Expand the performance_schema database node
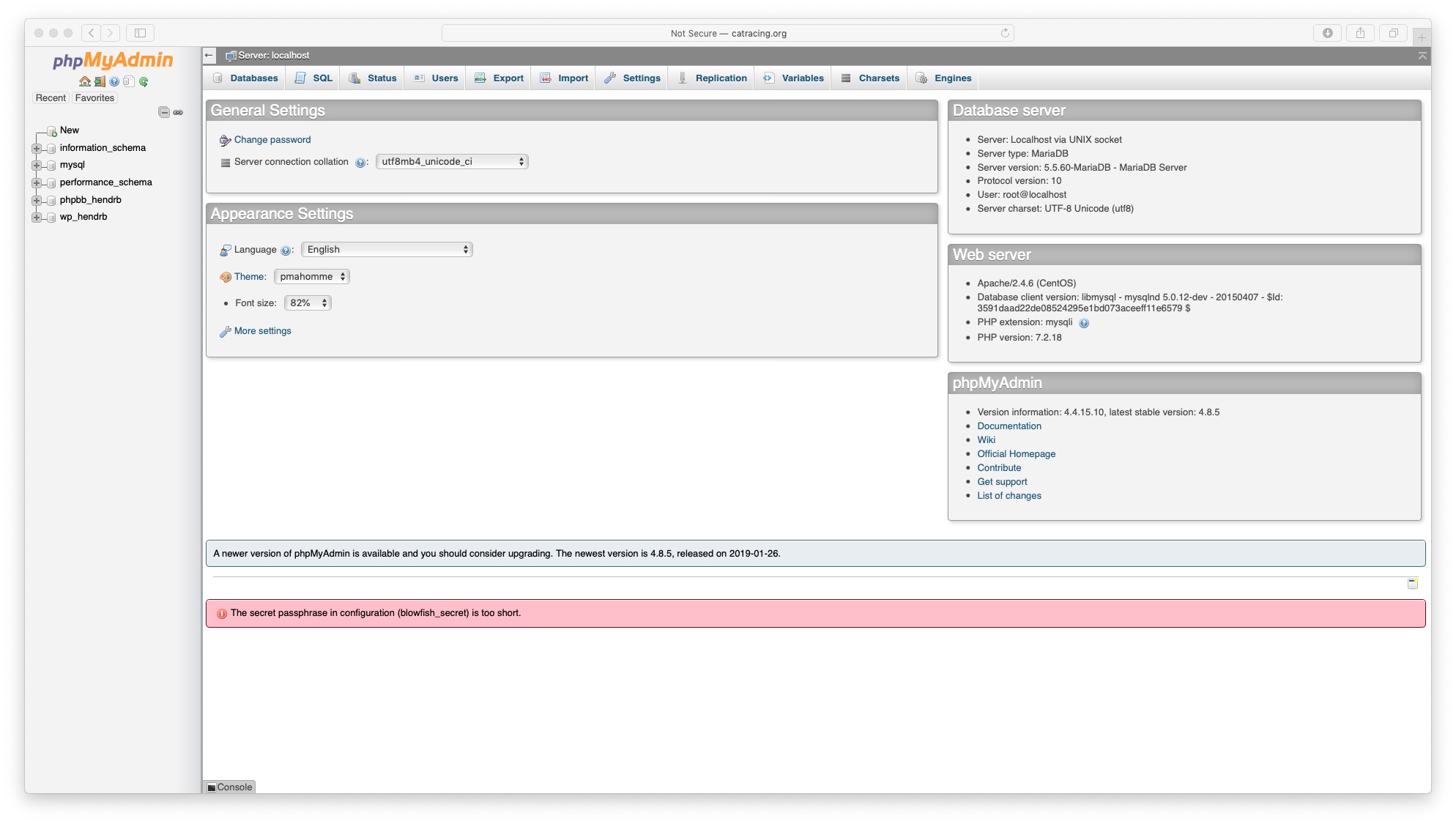Viewport: 1456px width, 824px height. pyautogui.click(x=37, y=183)
